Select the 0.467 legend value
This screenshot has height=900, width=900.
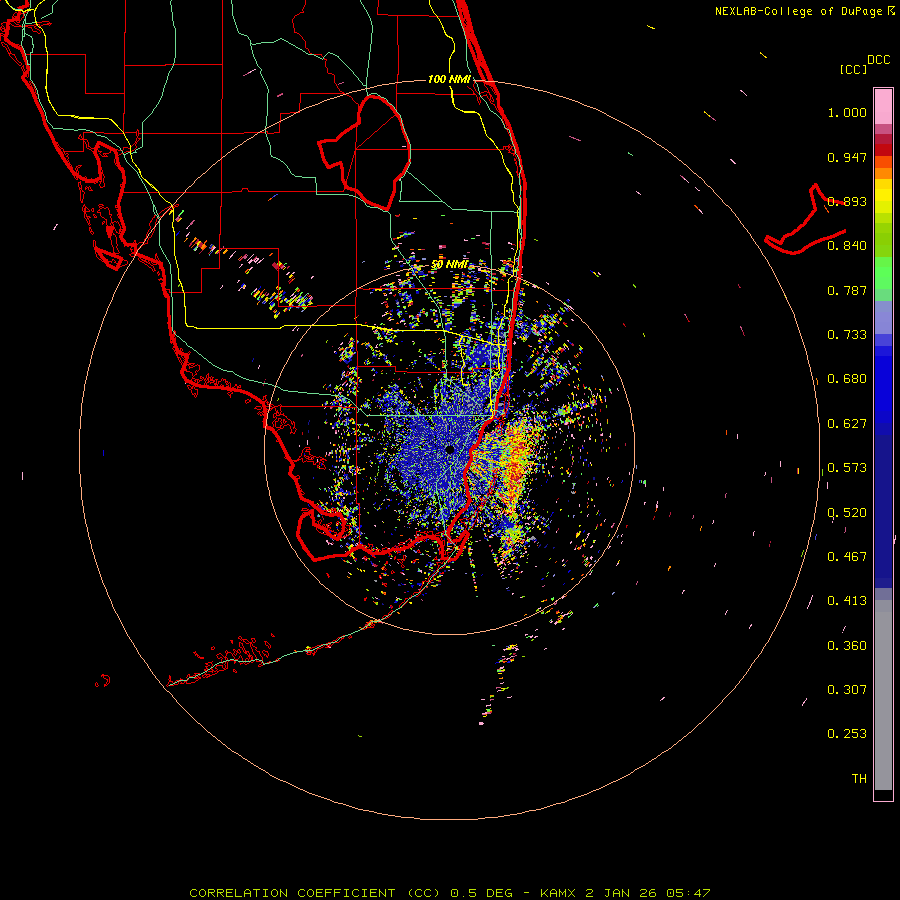(847, 556)
